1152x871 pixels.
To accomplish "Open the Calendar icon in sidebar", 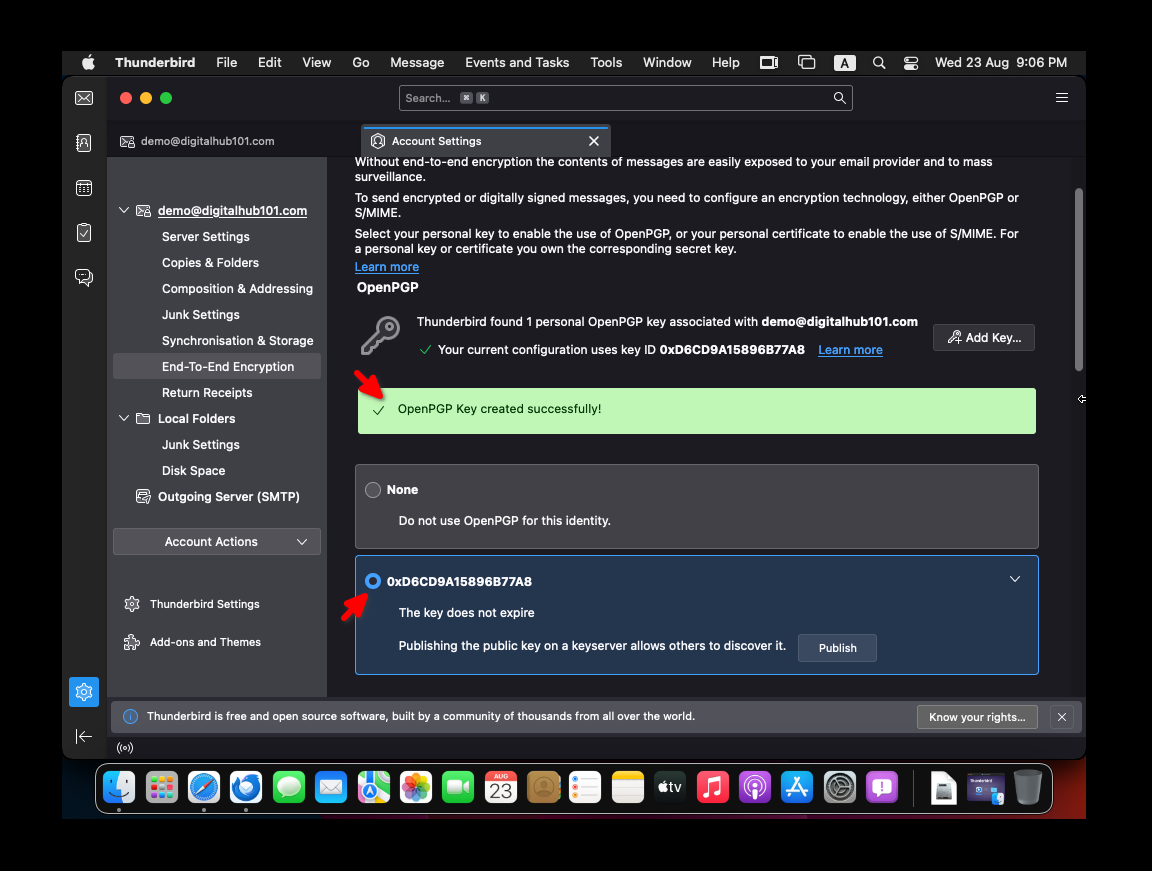I will click(84, 188).
